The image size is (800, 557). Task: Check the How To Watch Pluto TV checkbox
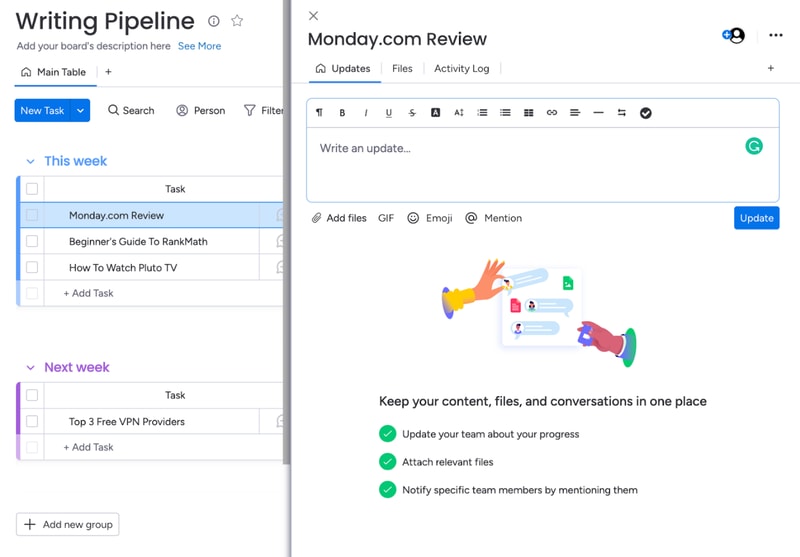click(32, 267)
